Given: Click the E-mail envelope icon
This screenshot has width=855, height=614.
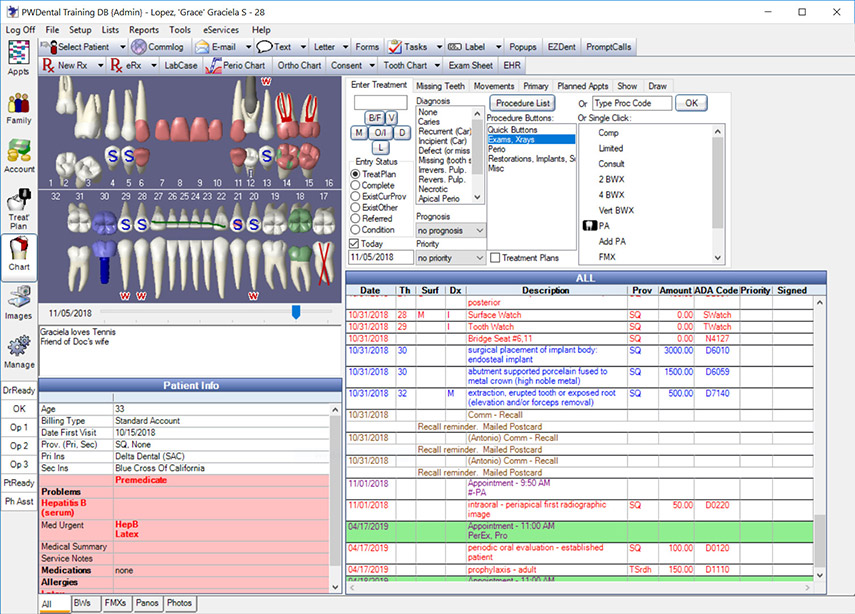Looking at the screenshot, I should 202,47.
